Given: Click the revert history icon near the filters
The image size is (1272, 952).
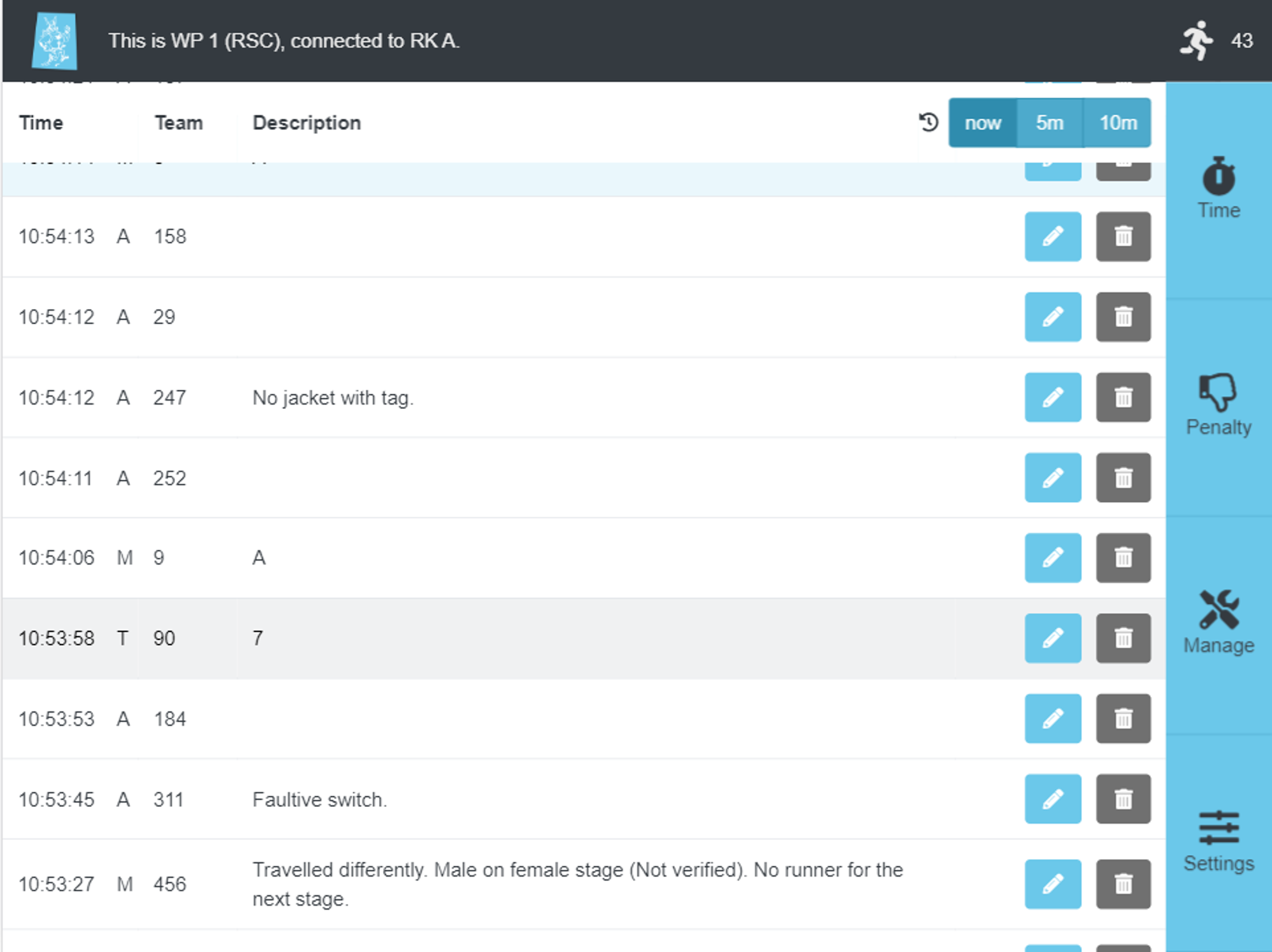Looking at the screenshot, I should (x=928, y=122).
